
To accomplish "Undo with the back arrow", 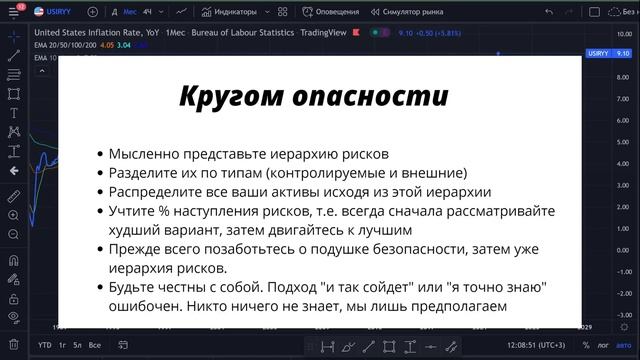I will pos(549,12).
